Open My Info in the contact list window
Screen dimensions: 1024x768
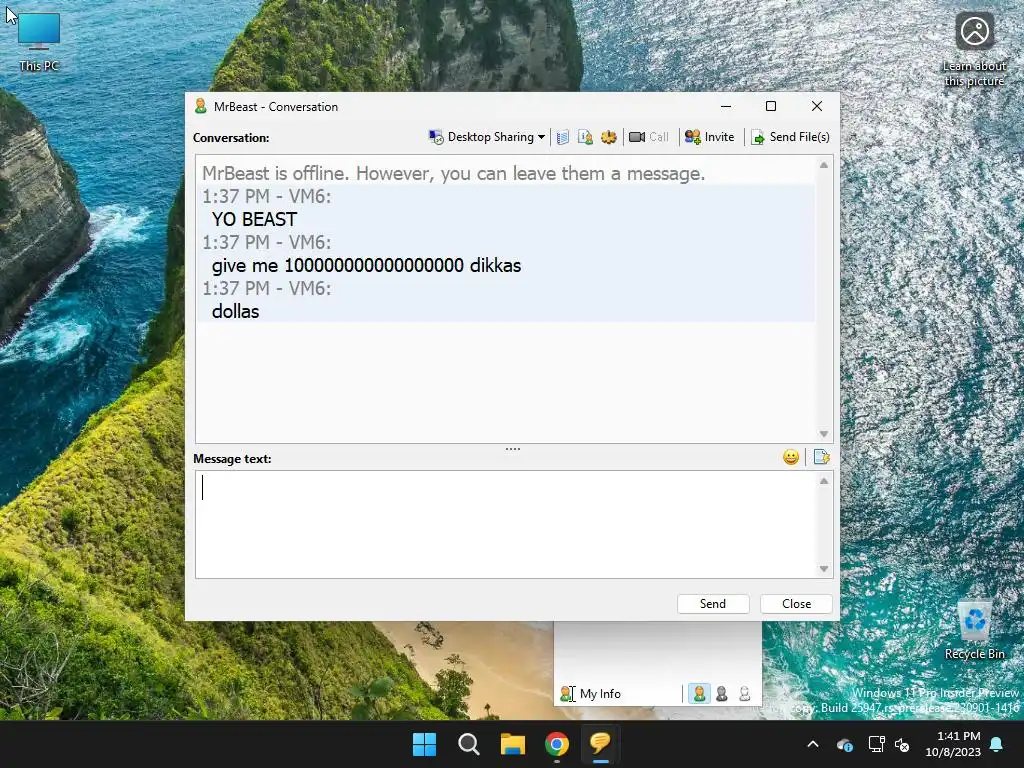pyautogui.click(x=590, y=694)
